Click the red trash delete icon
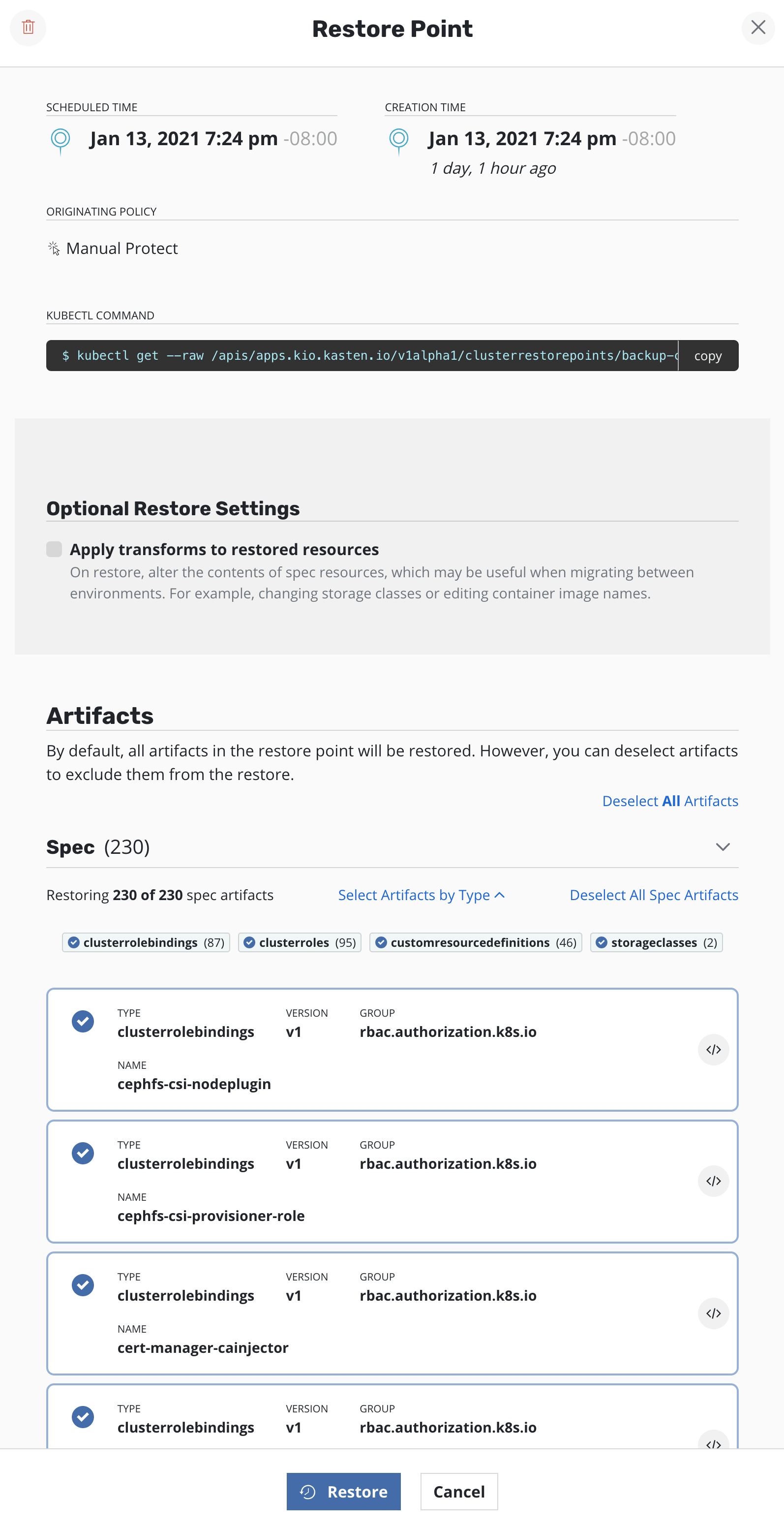 coord(28,28)
